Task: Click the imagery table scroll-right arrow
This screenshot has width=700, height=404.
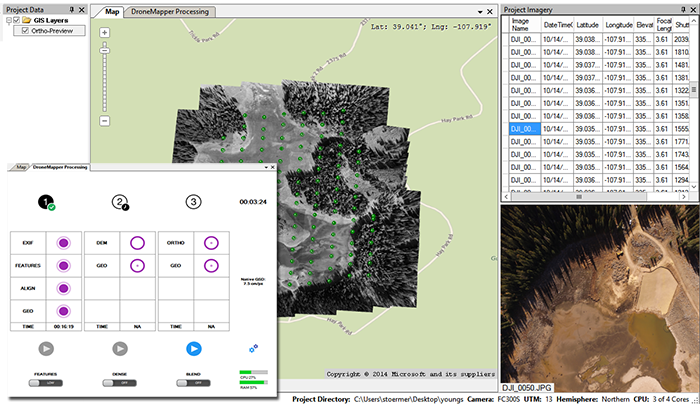Action: 684,196
